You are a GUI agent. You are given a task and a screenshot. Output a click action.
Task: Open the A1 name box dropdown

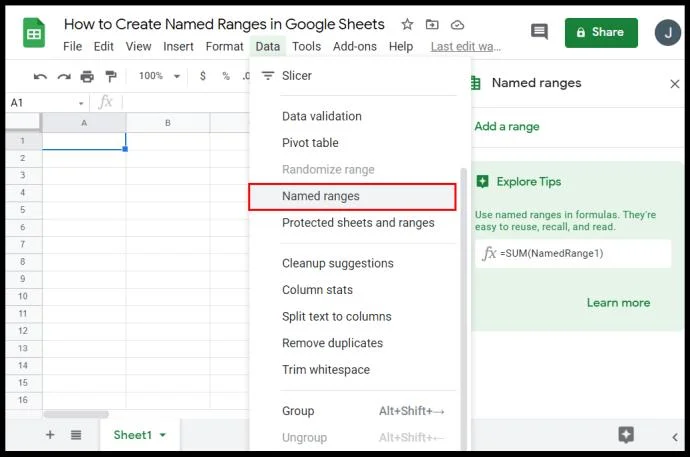point(81,103)
